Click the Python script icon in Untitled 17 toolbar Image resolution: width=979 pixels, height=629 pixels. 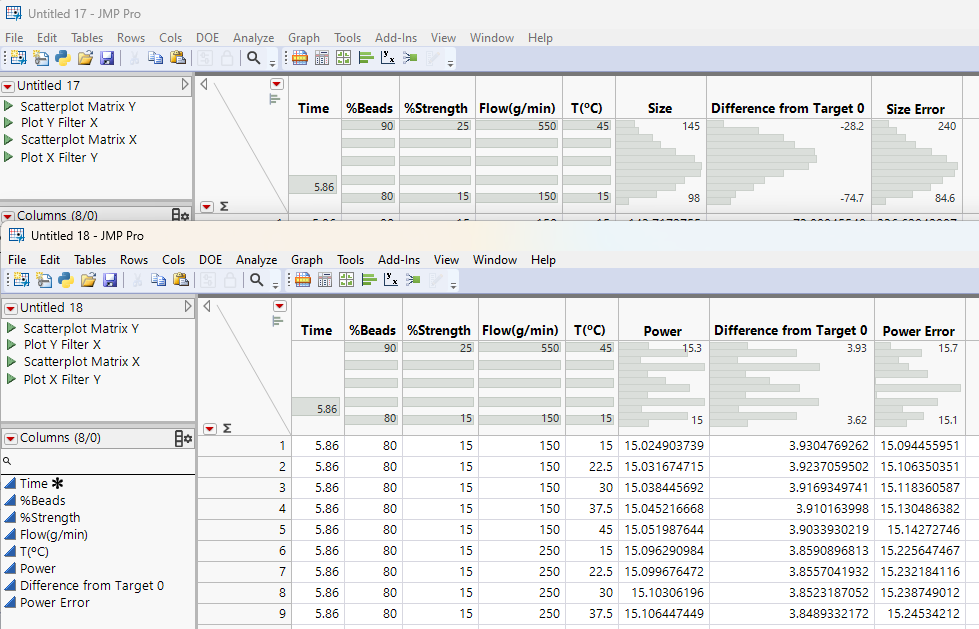(62, 58)
